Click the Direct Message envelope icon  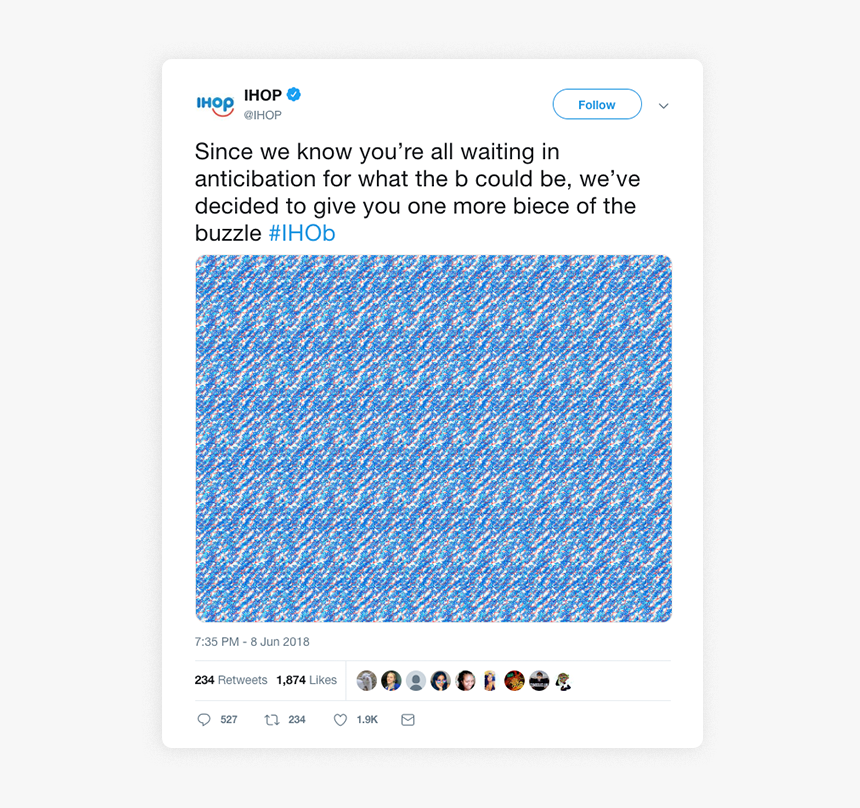407,719
